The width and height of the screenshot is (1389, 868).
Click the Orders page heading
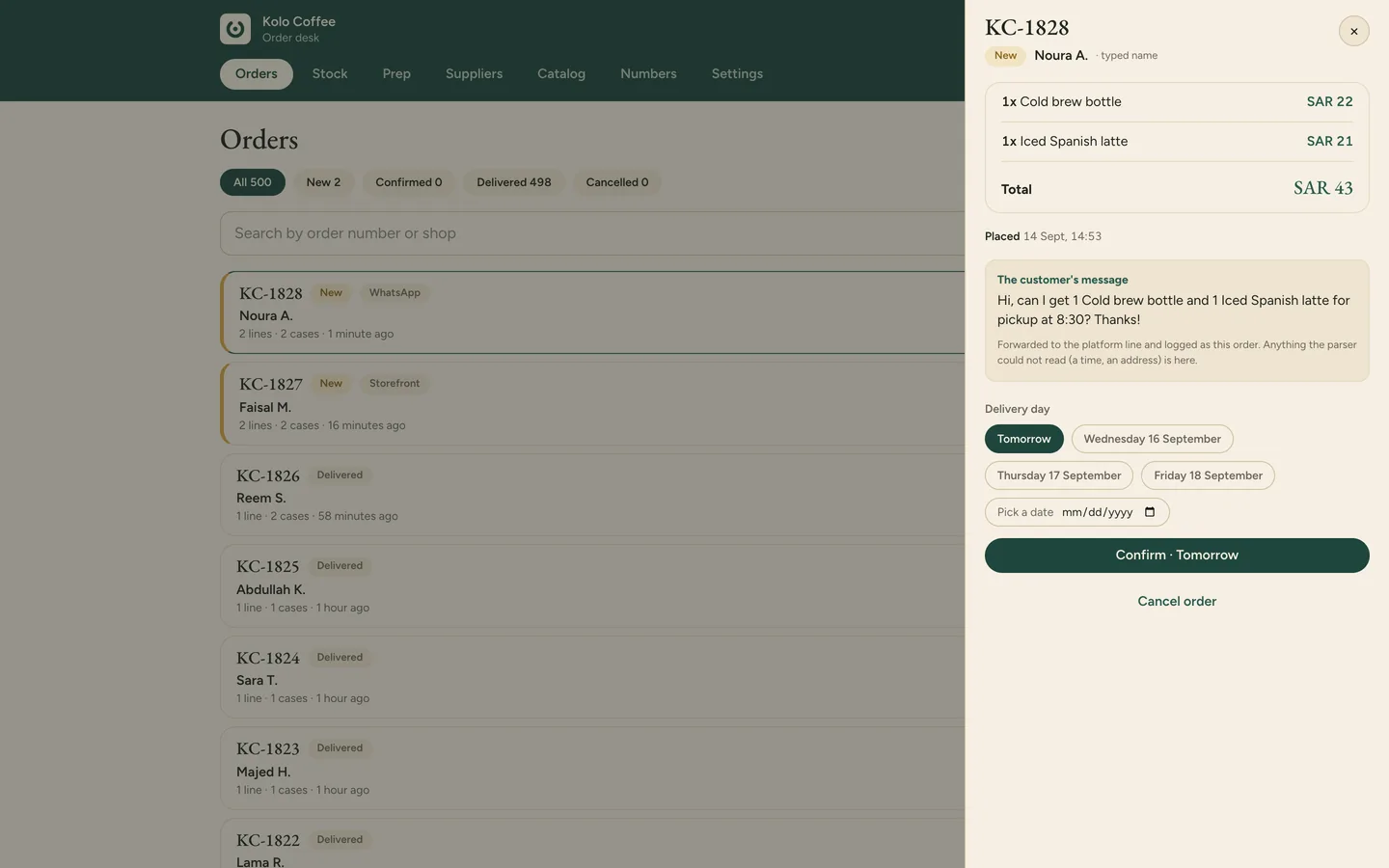[259, 141]
